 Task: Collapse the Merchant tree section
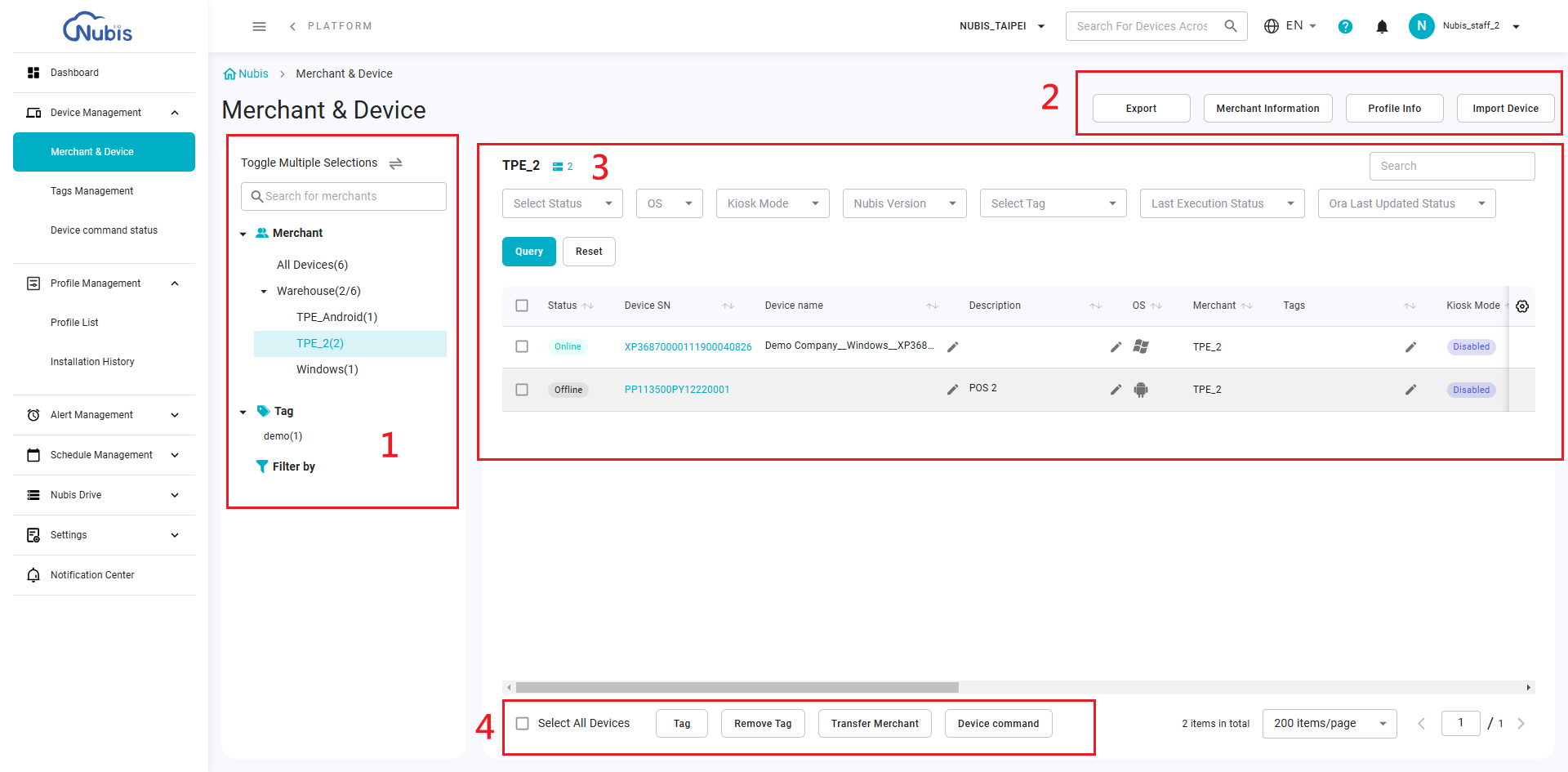tap(243, 234)
